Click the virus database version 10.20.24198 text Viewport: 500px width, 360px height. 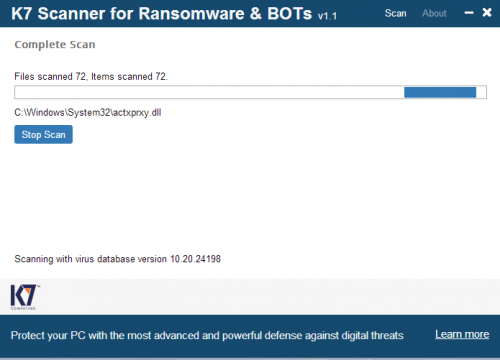pos(118,259)
